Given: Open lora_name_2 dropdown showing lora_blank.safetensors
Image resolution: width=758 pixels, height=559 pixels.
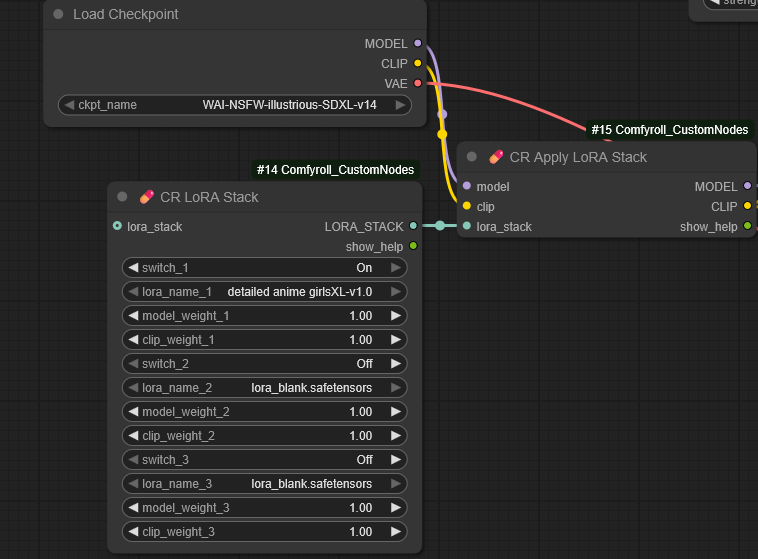Looking at the screenshot, I should pyautogui.click(x=265, y=388).
